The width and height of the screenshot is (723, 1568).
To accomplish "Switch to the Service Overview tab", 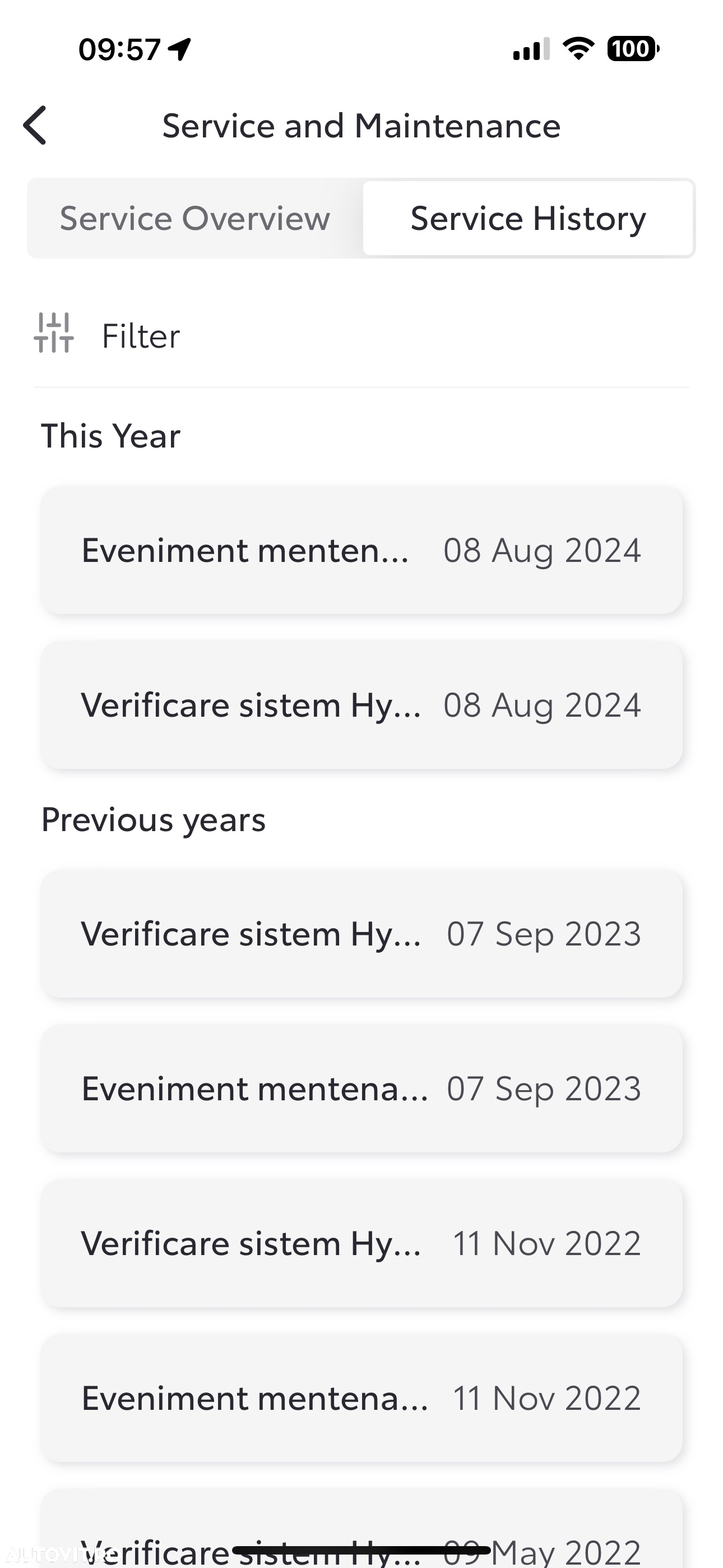I will (x=194, y=219).
